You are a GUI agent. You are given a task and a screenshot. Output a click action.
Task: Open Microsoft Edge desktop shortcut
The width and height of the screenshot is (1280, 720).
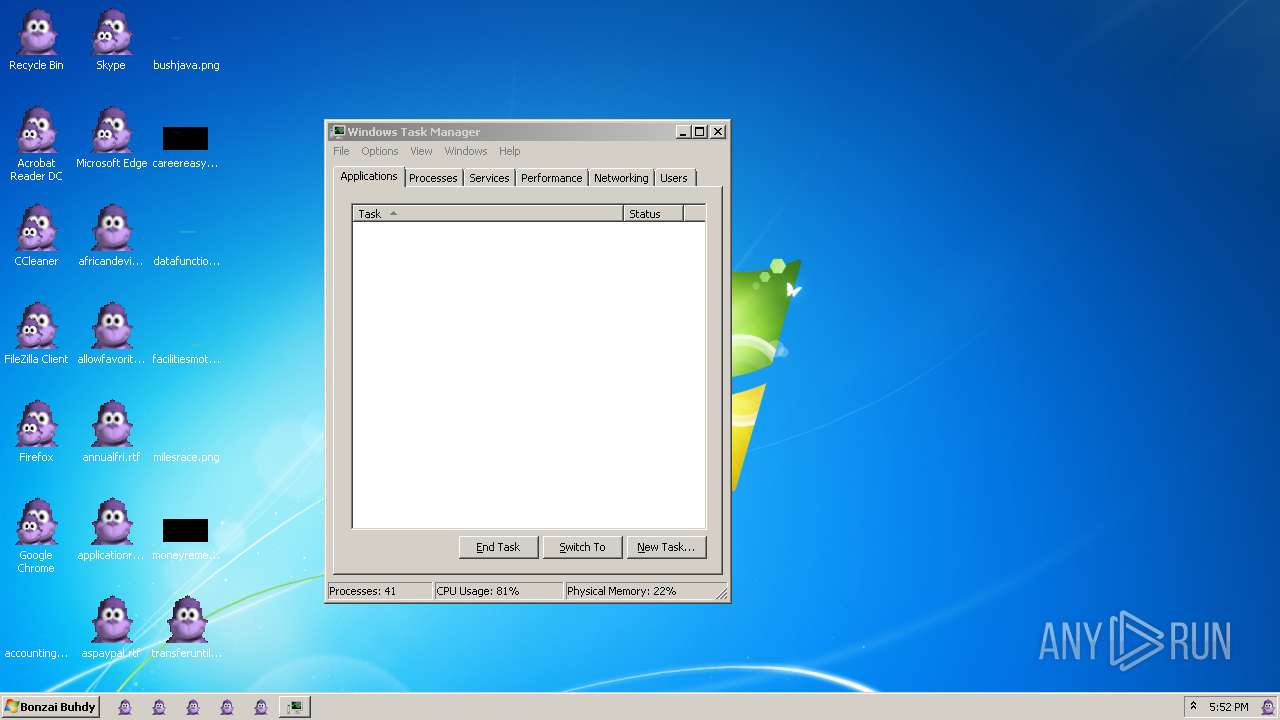[x=111, y=138]
